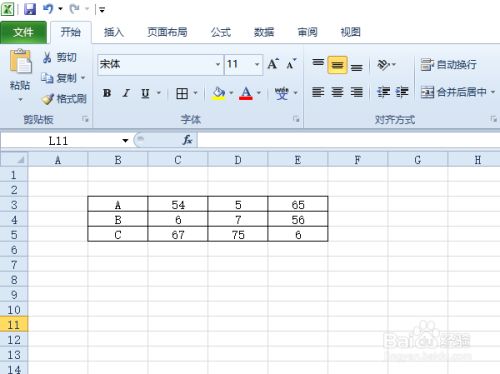500x374 pixels.
Task: Click the Save icon in quick access toolbar
Action: coord(30,9)
